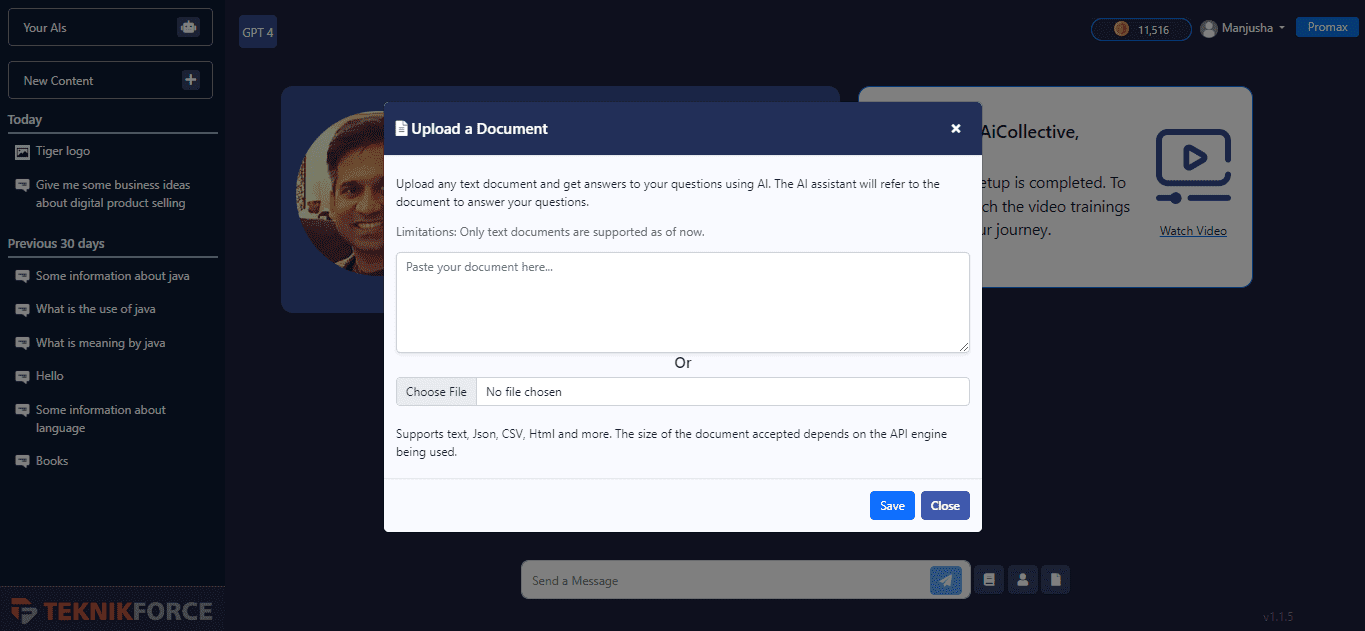Open the 'What is the use of java' chat
Screen dimensions: 1365x631
95,309
